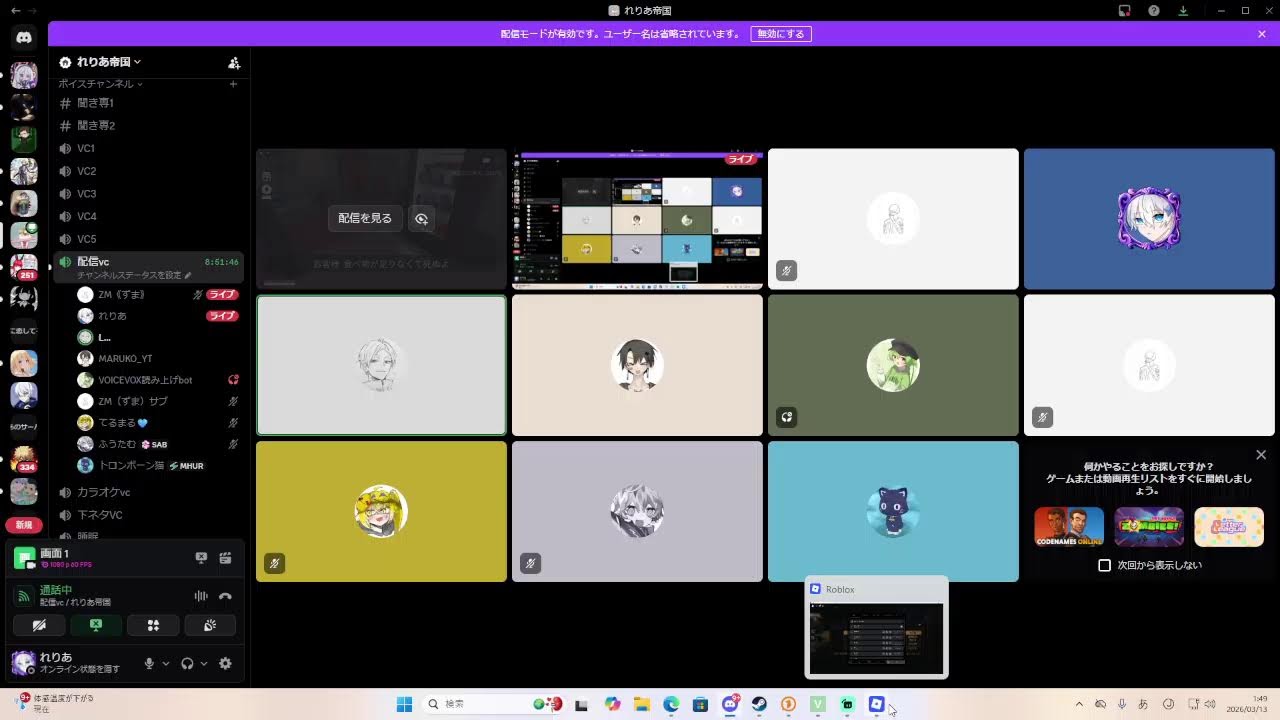Open the download updates icon in title bar
Screen dimensions: 1280x720
[x=1183, y=10]
